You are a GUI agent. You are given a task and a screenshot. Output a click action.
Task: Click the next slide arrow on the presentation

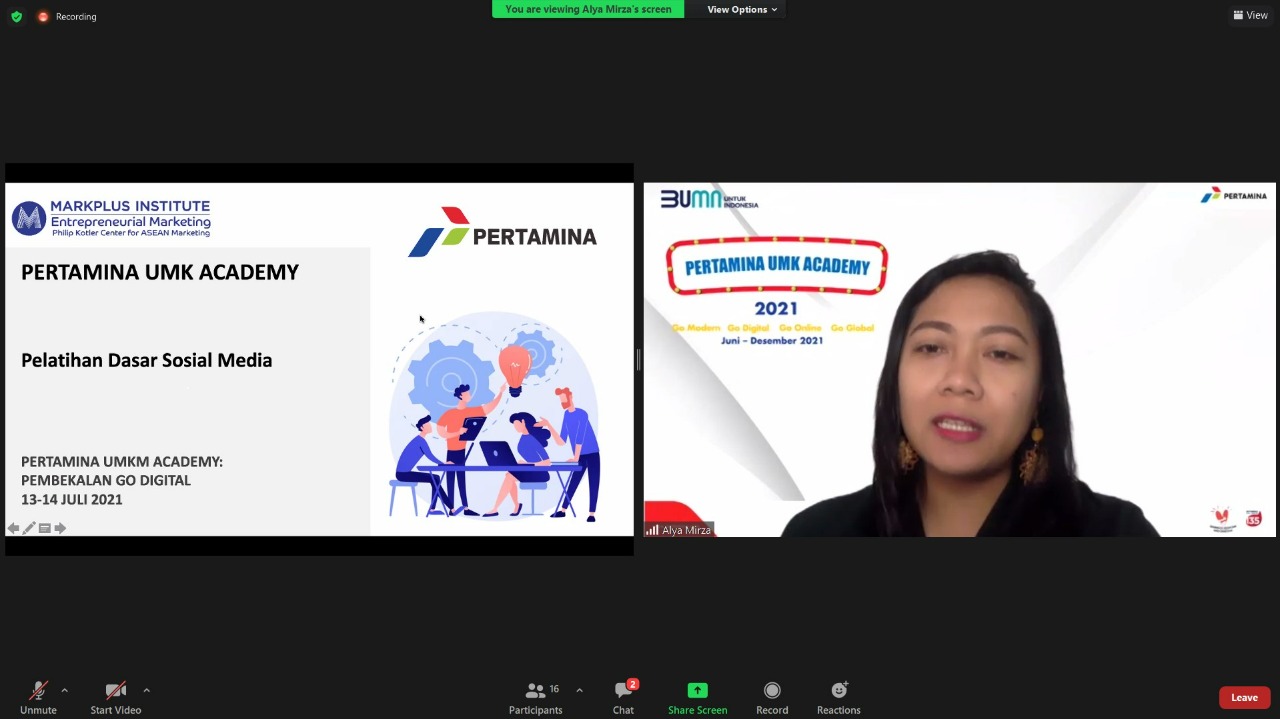point(60,528)
